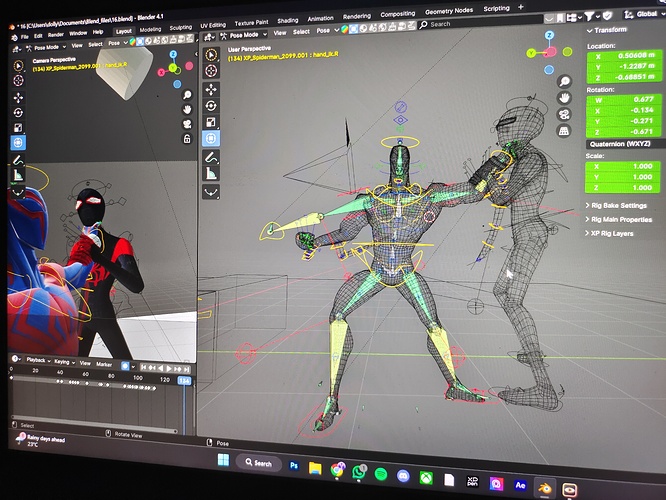This screenshot has height=500, width=666.
Task: Toggle auto keying record button in timeline
Action: 125,366
